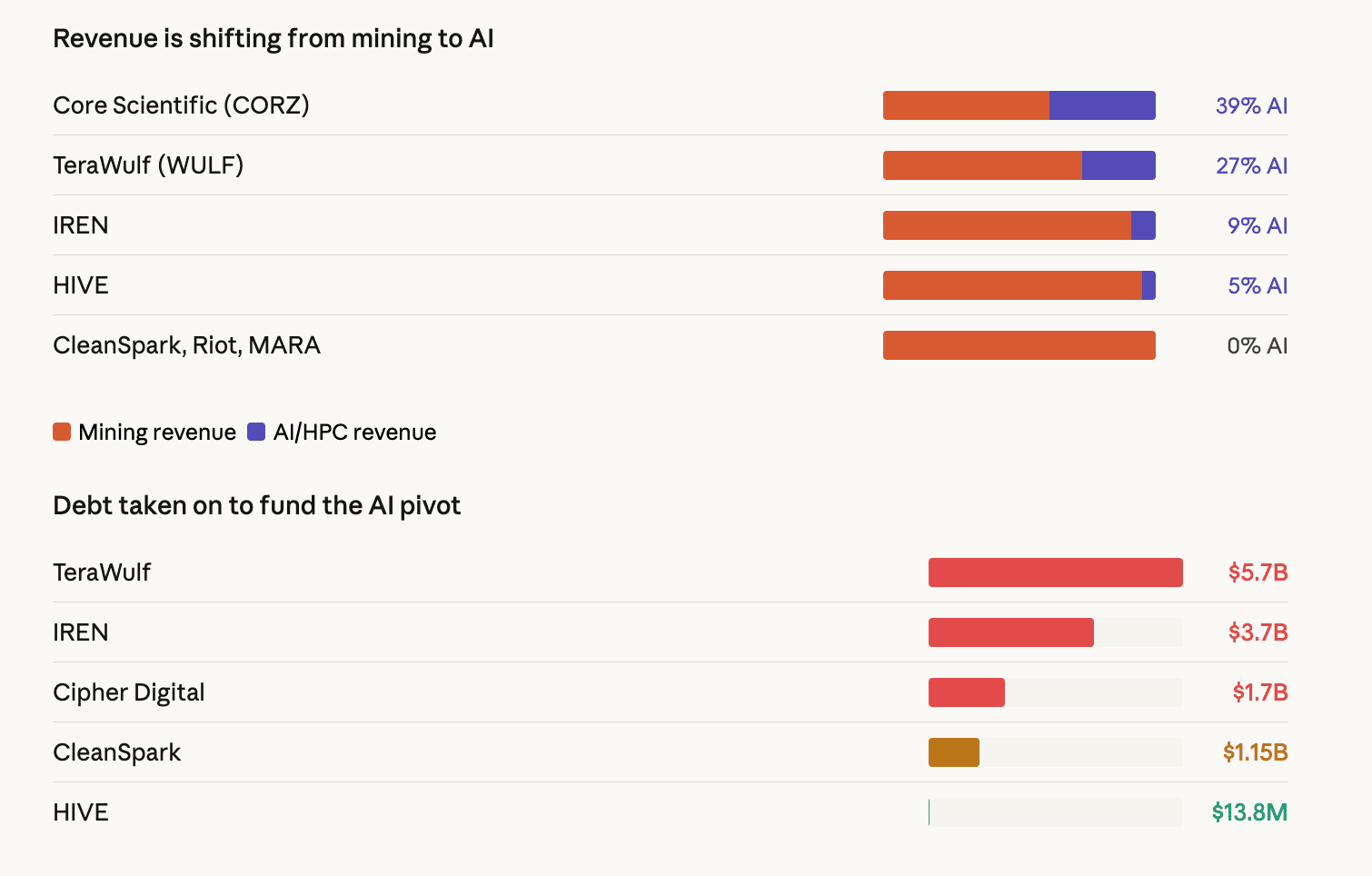Click the 'Debt taken on to fund the AI pivot' heading
Screen dimensions: 1372x876
(x=256, y=505)
